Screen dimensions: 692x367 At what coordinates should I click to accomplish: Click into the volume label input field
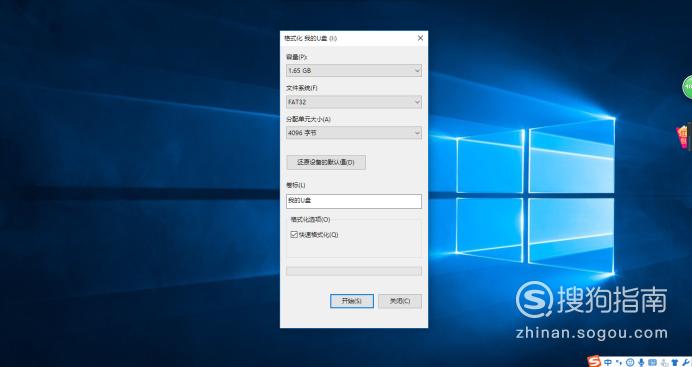point(354,201)
